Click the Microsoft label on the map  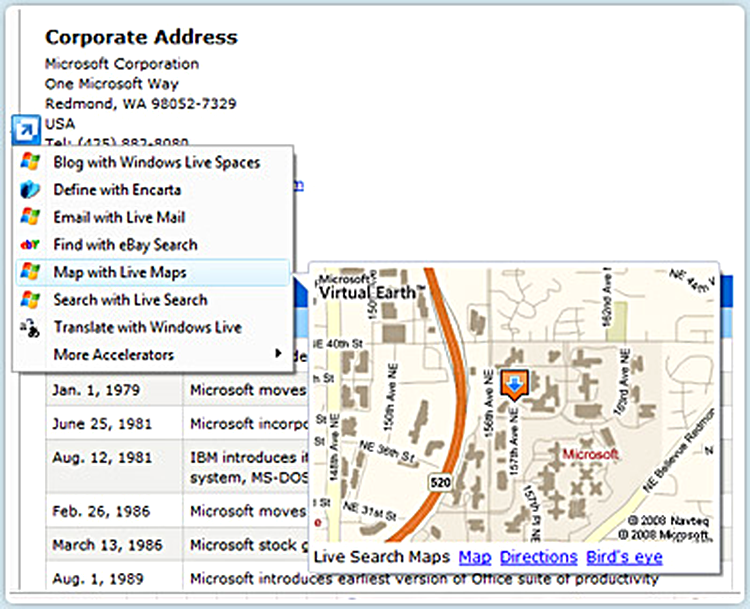point(590,454)
